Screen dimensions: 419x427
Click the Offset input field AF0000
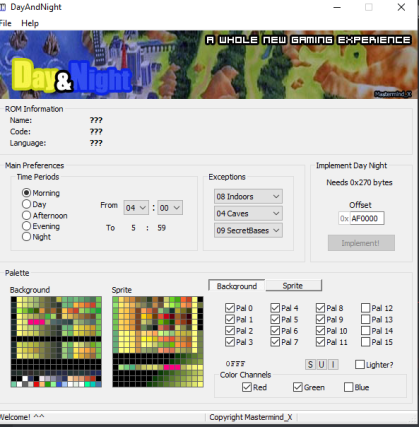367,218
